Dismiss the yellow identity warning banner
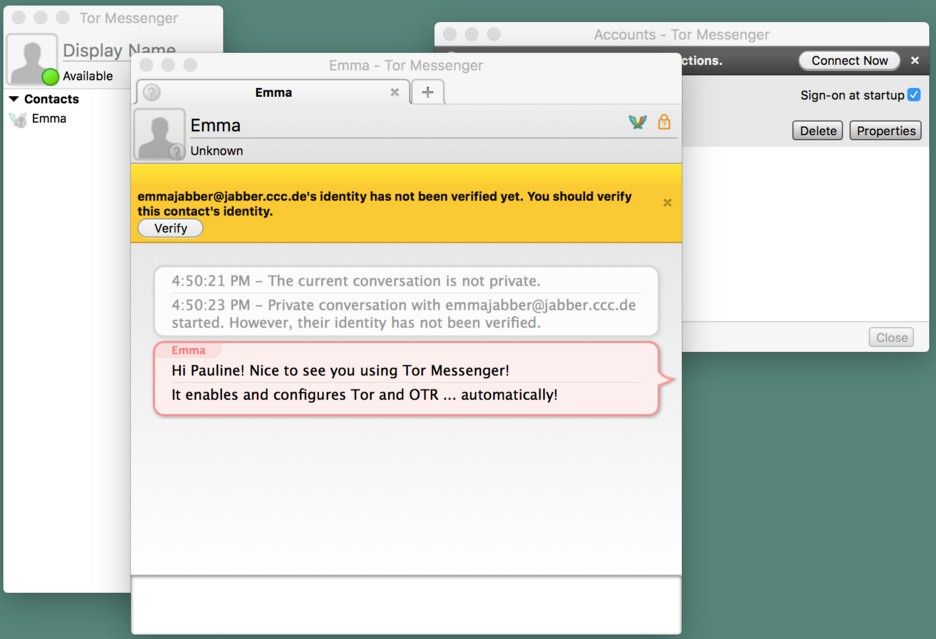Image resolution: width=936 pixels, height=639 pixels. point(667,202)
